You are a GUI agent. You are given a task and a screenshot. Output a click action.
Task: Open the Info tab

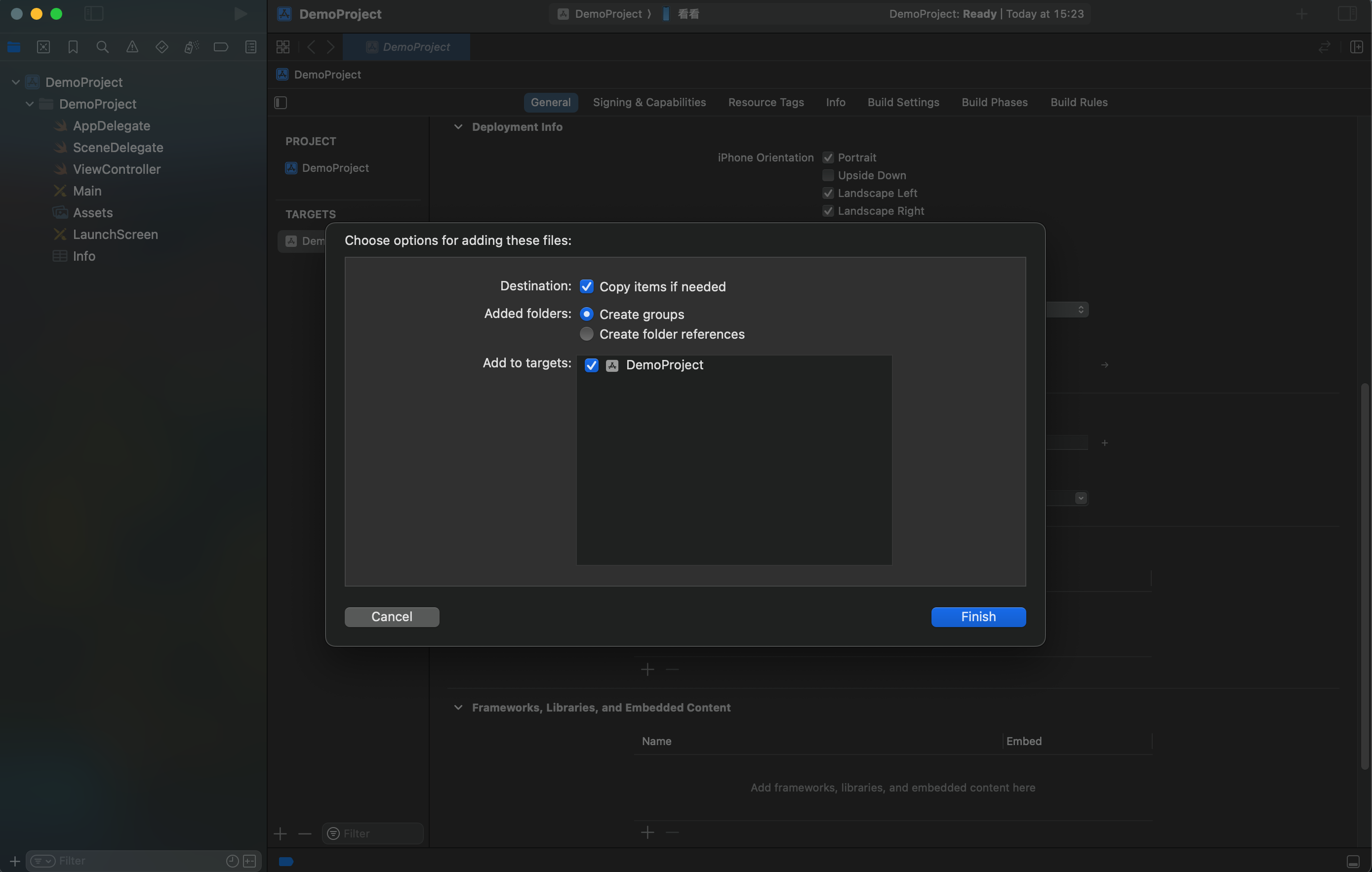click(x=835, y=103)
